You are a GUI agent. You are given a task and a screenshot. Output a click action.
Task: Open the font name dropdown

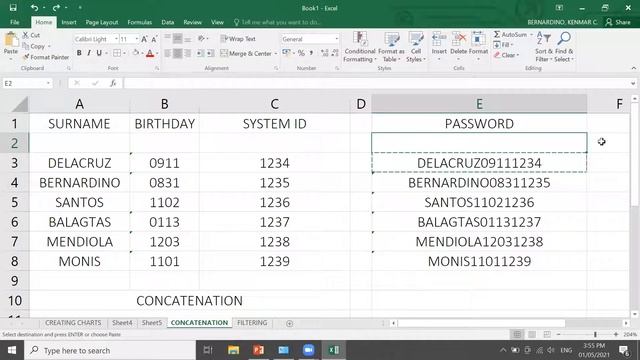[x=116, y=39]
